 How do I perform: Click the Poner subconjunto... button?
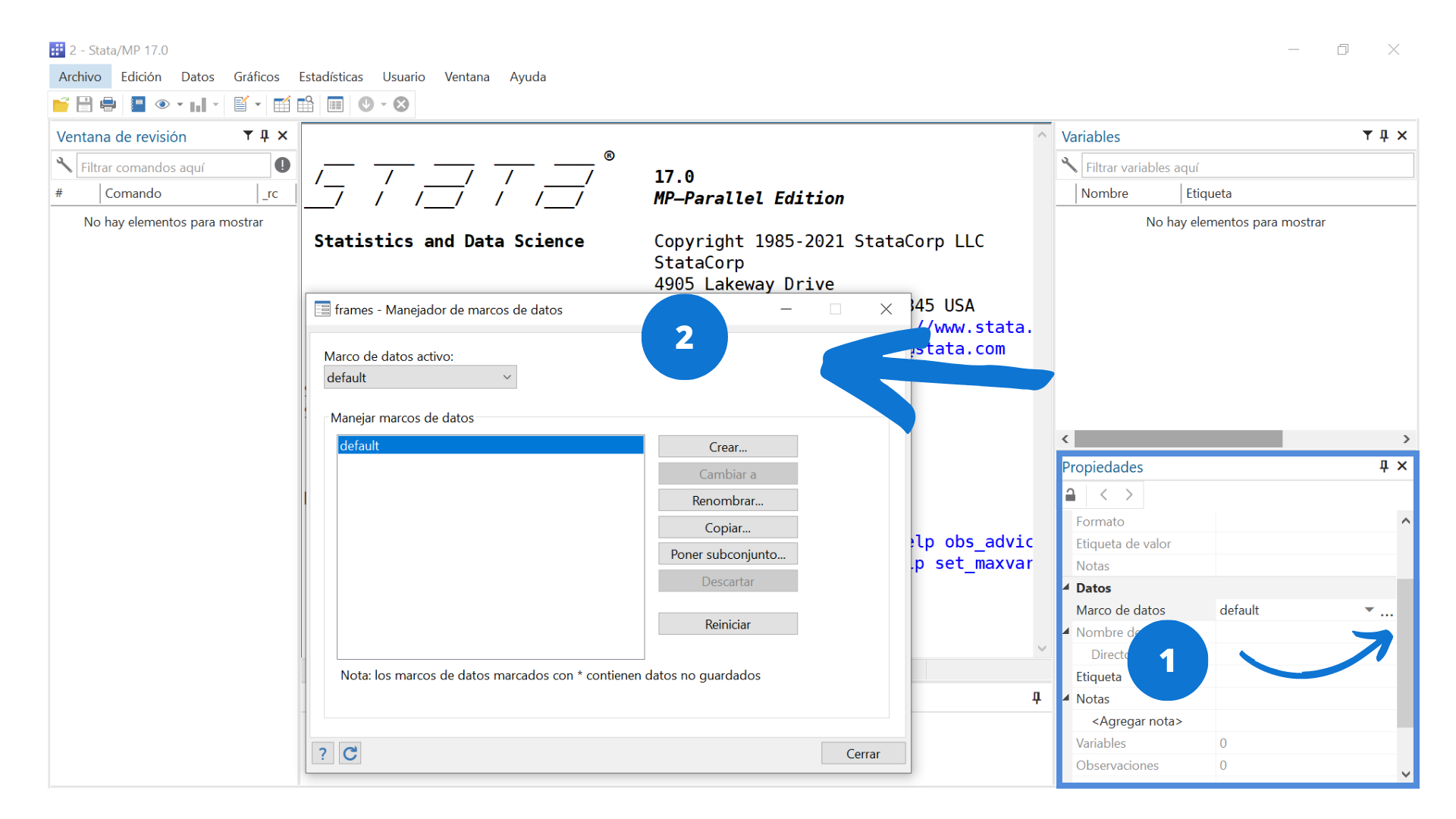[728, 554]
